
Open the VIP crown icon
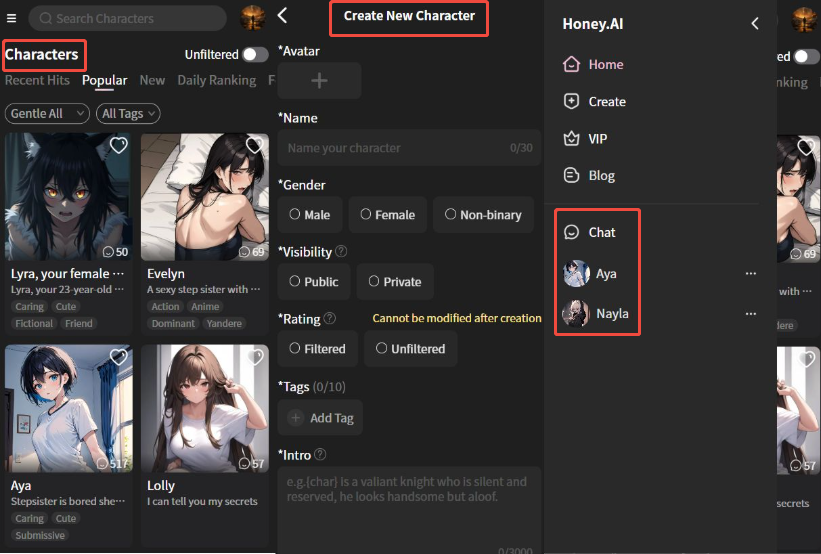pyautogui.click(x=571, y=139)
